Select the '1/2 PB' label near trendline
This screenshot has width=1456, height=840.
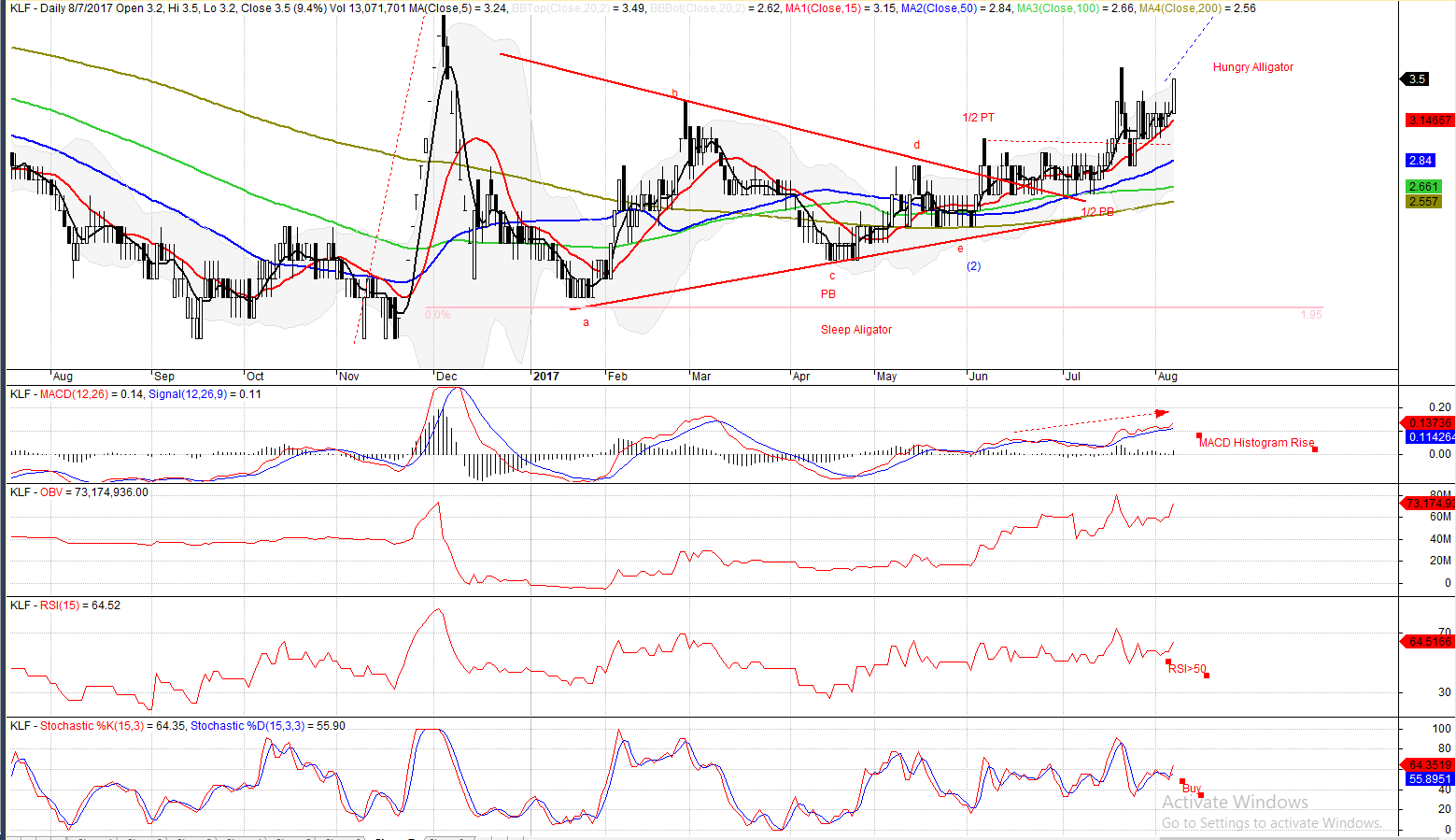click(x=1097, y=212)
